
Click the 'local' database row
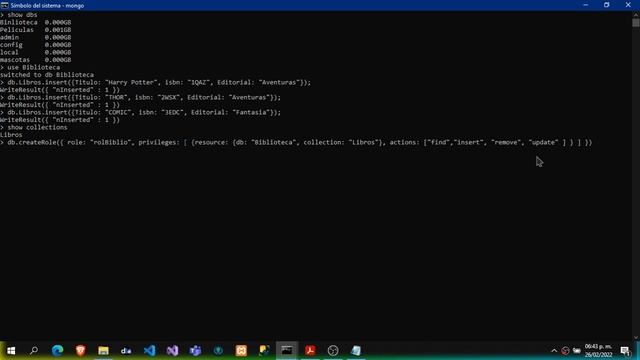coord(36,52)
